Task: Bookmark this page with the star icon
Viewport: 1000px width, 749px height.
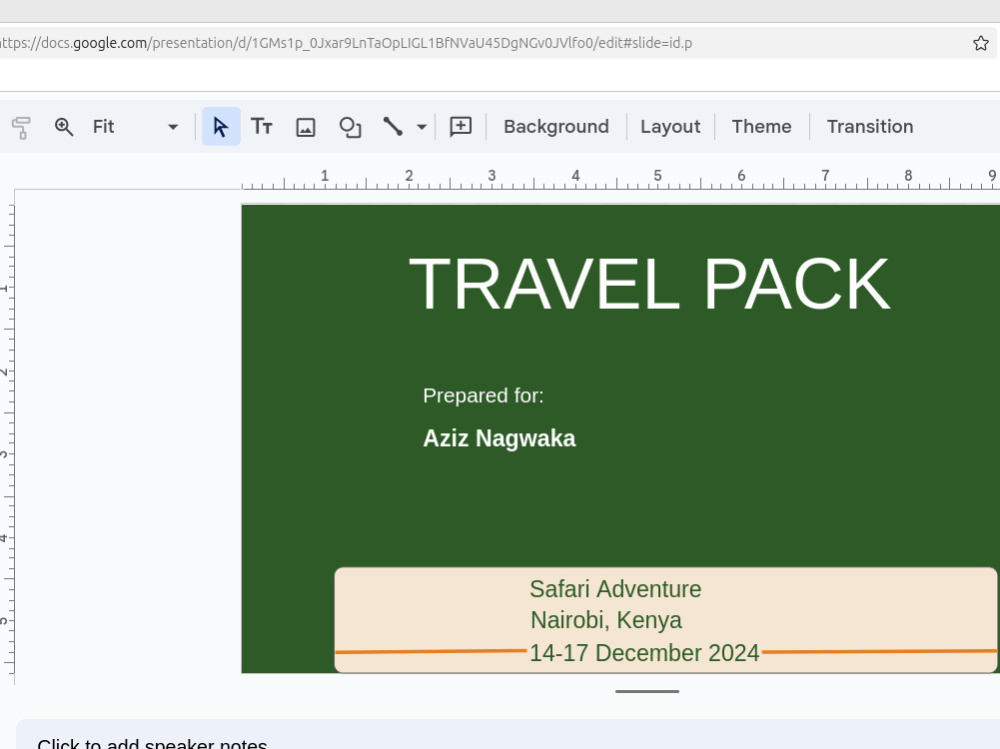Action: click(981, 43)
